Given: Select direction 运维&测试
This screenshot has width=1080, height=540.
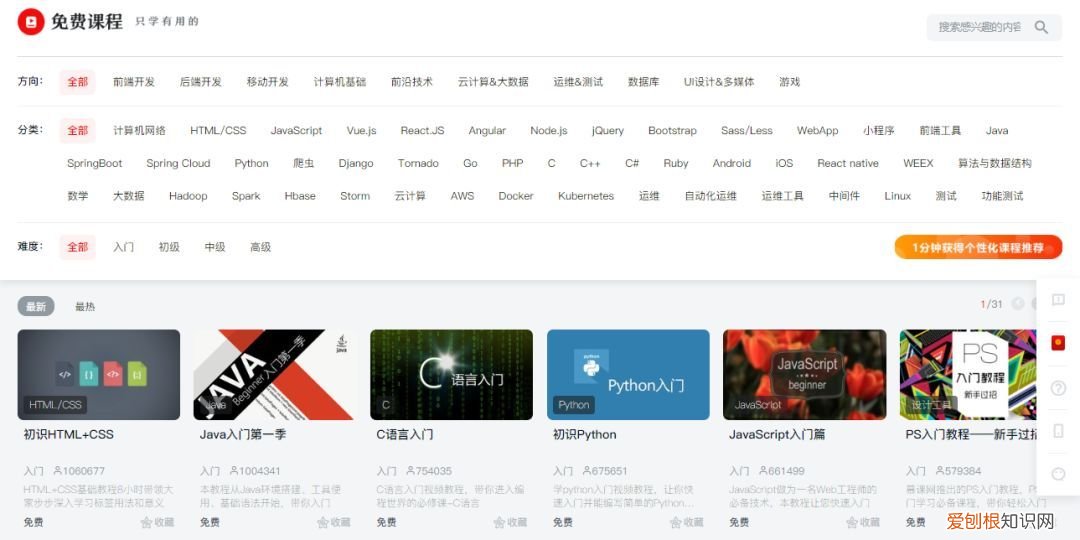Looking at the screenshot, I should 578,82.
